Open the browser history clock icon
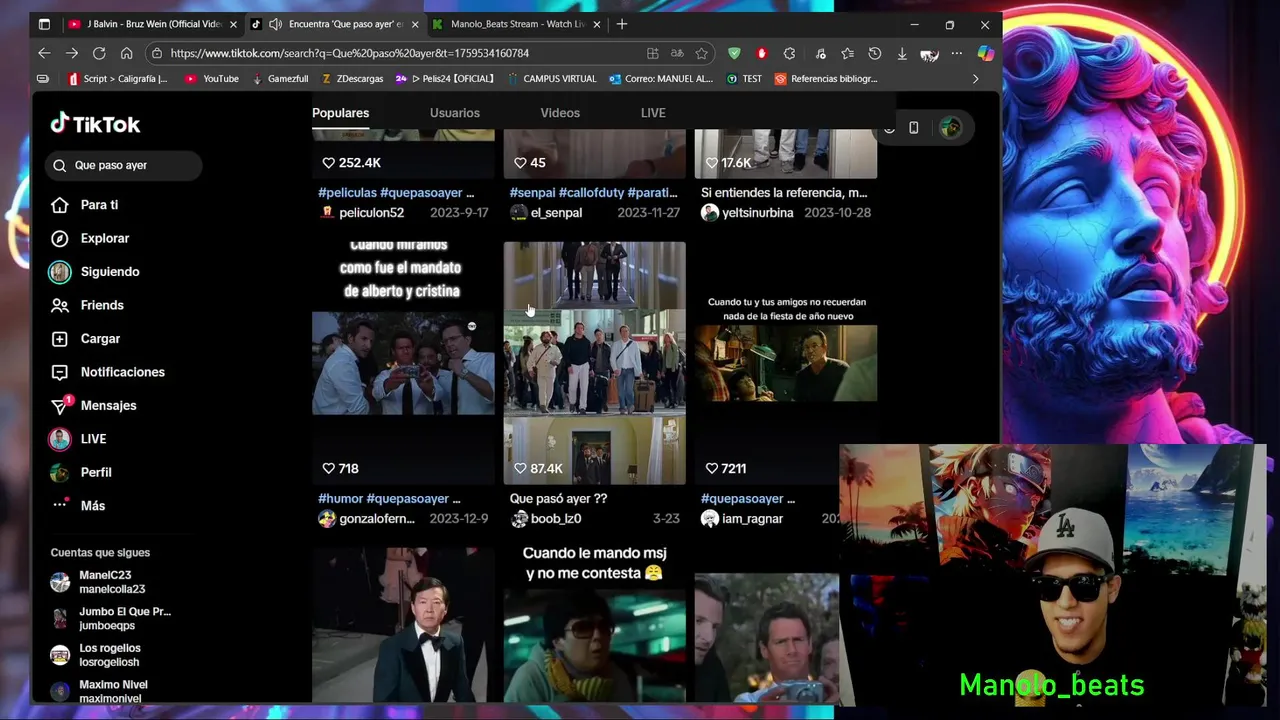 click(x=875, y=53)
